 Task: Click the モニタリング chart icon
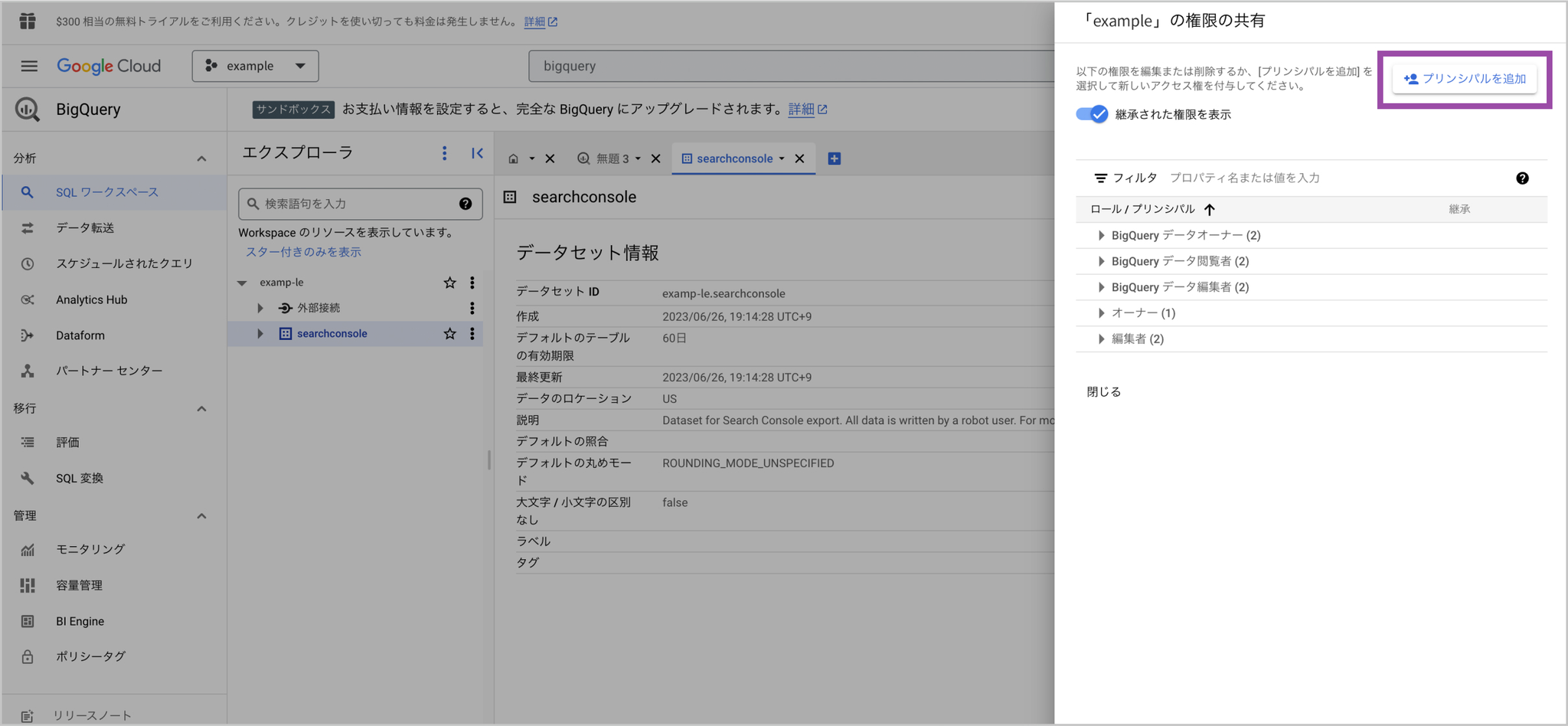(x=28, y=549)
